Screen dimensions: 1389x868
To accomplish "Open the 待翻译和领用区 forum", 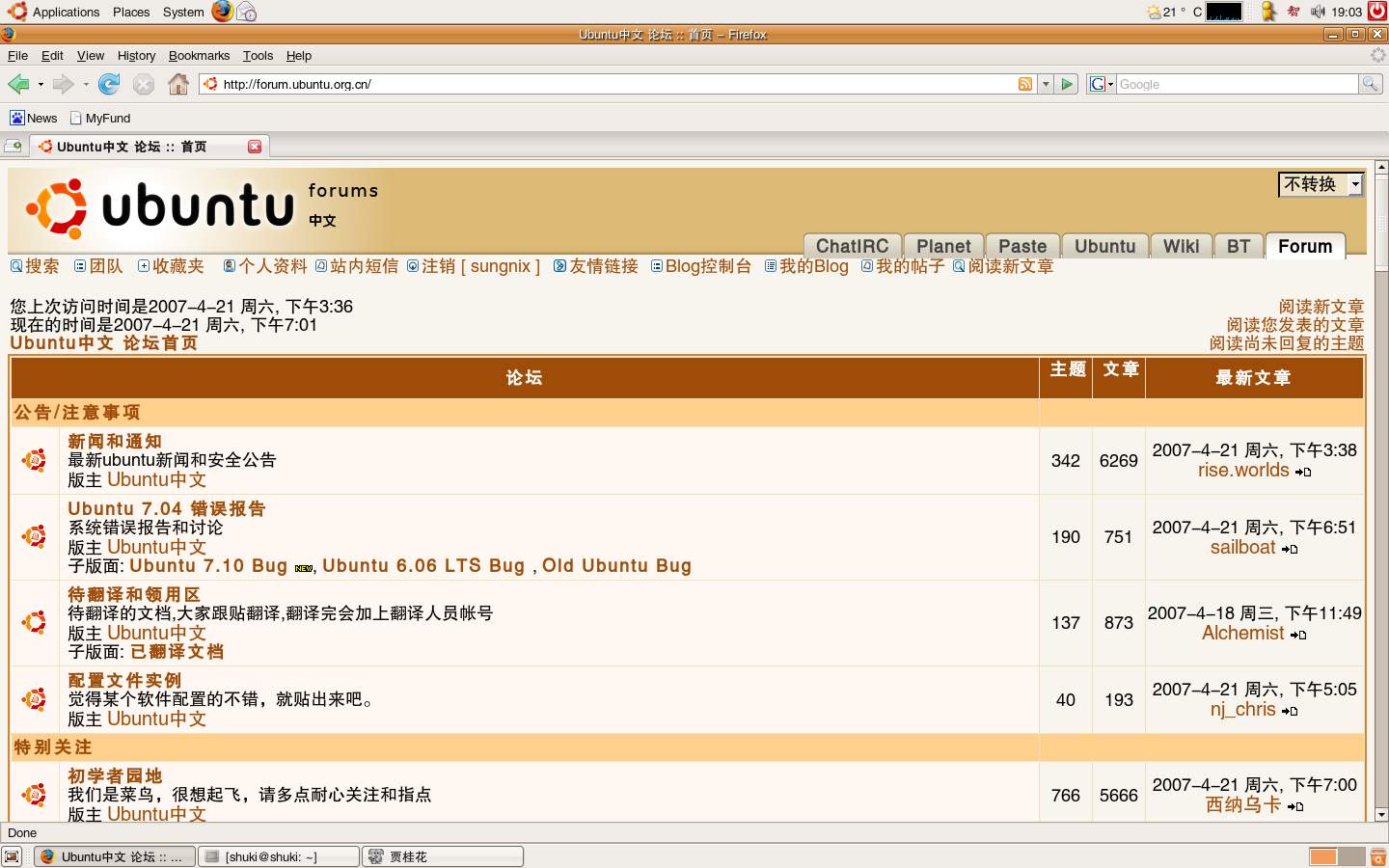I will [134, 594].
